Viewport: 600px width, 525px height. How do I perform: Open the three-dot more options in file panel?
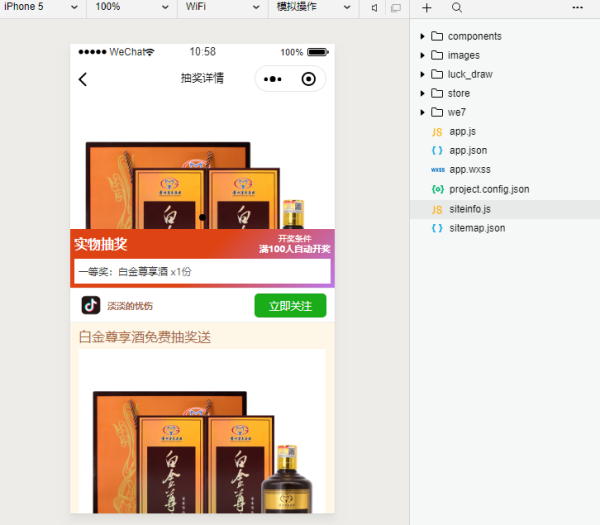[577, 8]
